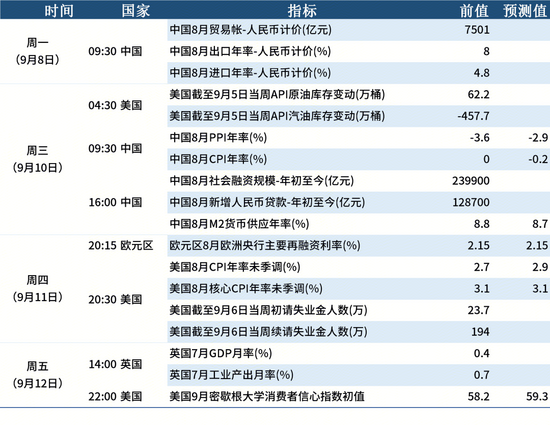Select the 中国8月贸易帐-人民币计价 row

pos(358,30)
